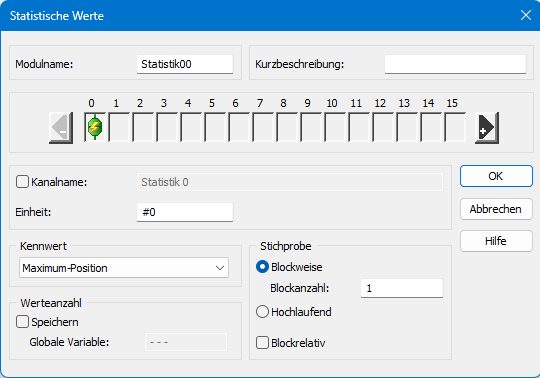Select the active channel 0 icon

(95, 127)
